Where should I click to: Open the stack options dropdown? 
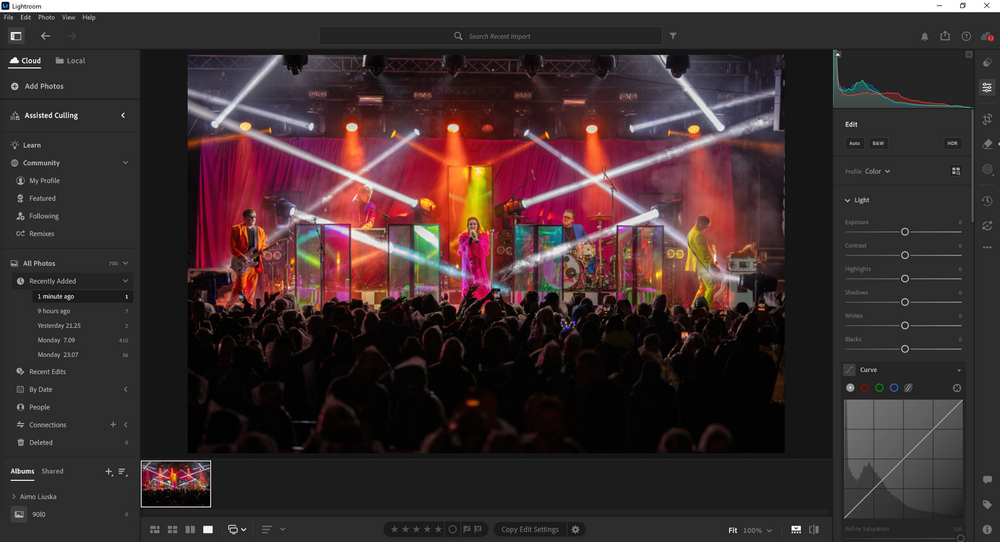[237, 529]
